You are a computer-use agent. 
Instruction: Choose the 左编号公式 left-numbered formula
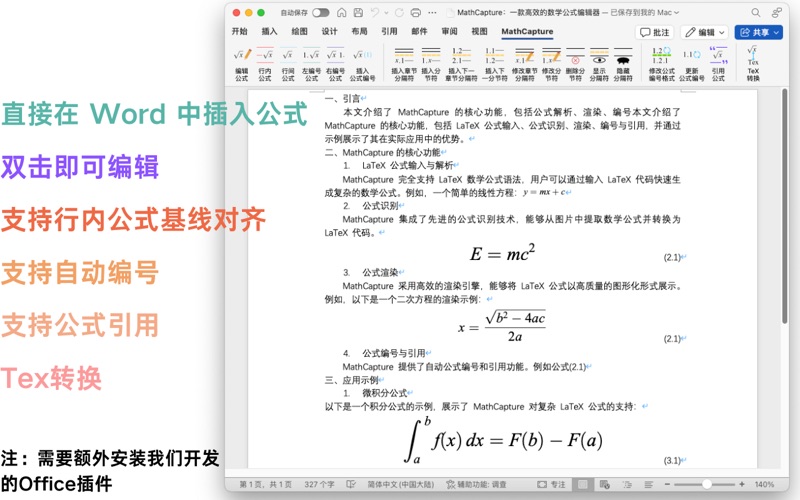311,64
